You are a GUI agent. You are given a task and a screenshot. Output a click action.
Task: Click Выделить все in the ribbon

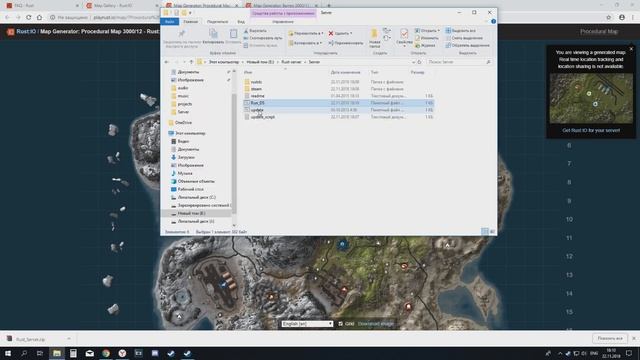(x=460, y=31)
